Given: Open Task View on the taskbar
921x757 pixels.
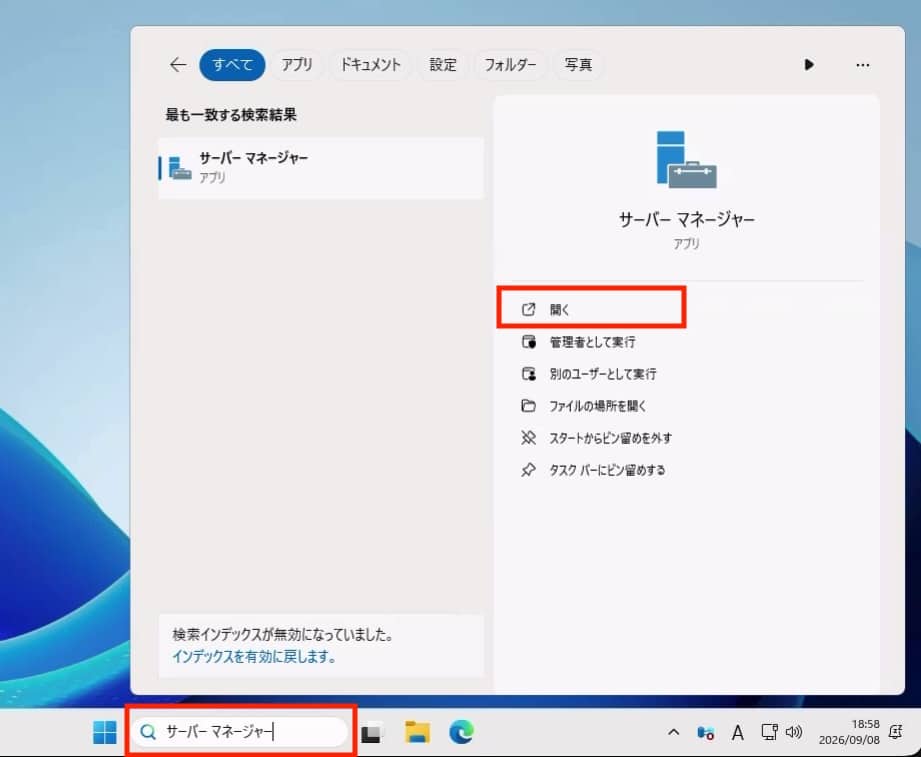Looking at the screenshot, I should (x=371, y=732).
